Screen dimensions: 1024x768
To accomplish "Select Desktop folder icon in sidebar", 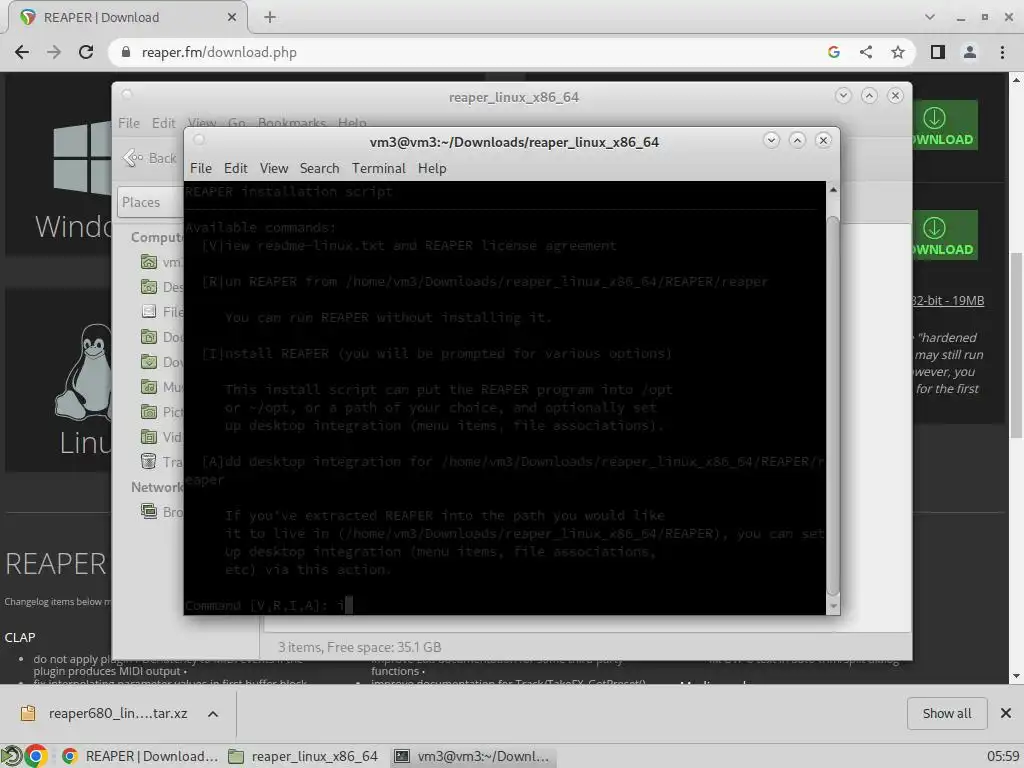I will [149, 287].
